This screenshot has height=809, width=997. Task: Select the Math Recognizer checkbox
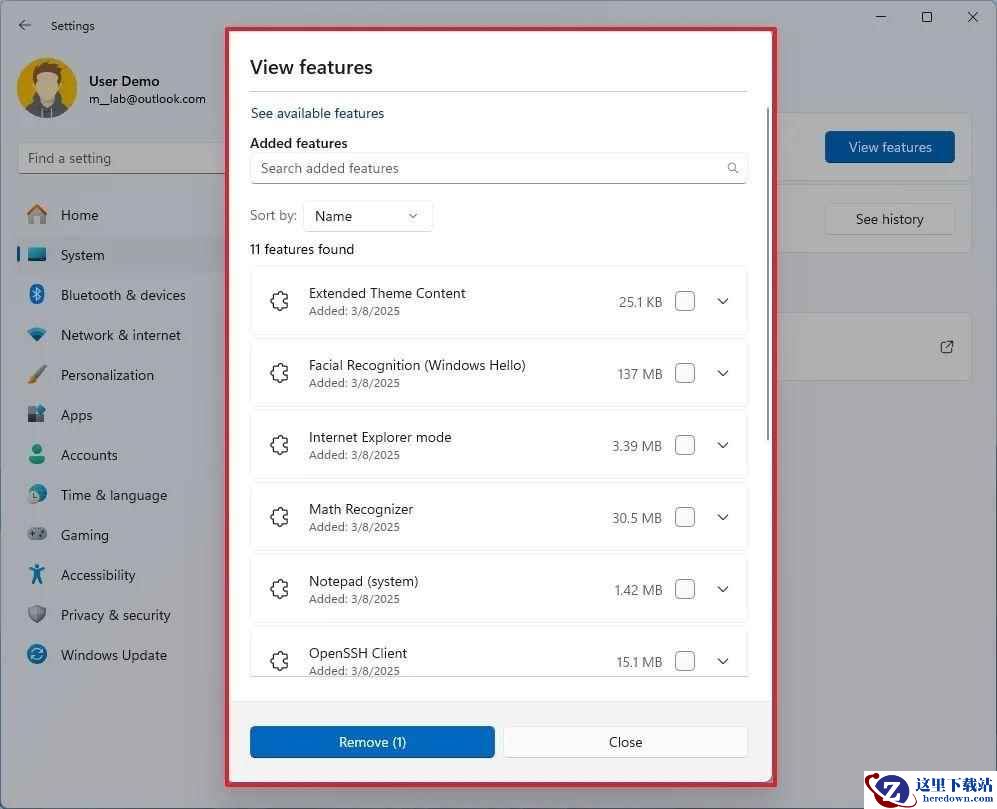click(685, 516)
